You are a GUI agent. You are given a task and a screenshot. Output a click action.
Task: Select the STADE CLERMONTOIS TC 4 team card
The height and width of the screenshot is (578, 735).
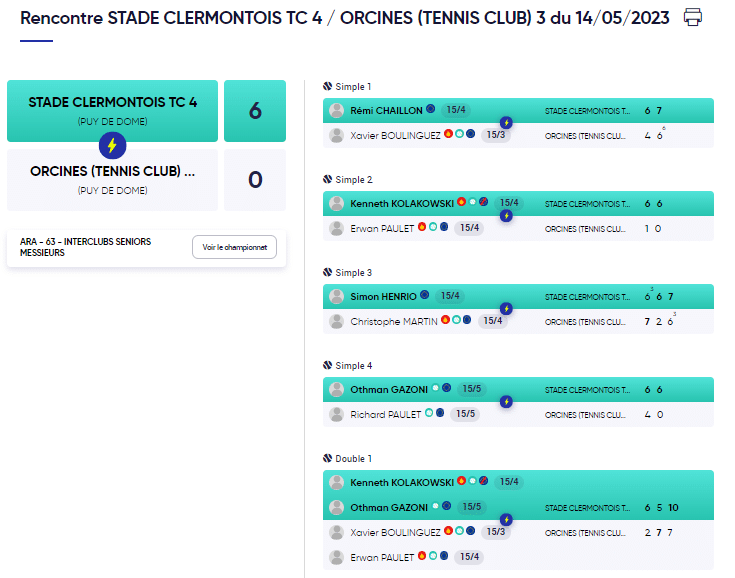coord(112,111)
